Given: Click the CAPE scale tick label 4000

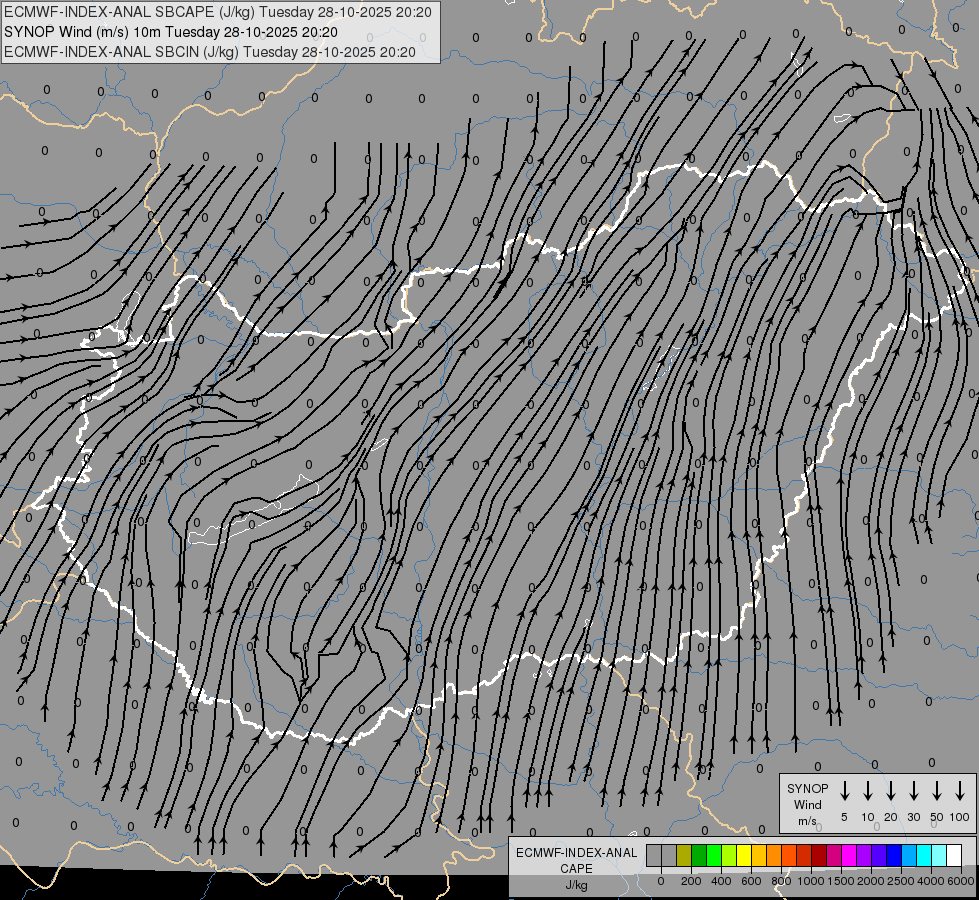Looking at the screenshot, I should [x=931, y=881].
